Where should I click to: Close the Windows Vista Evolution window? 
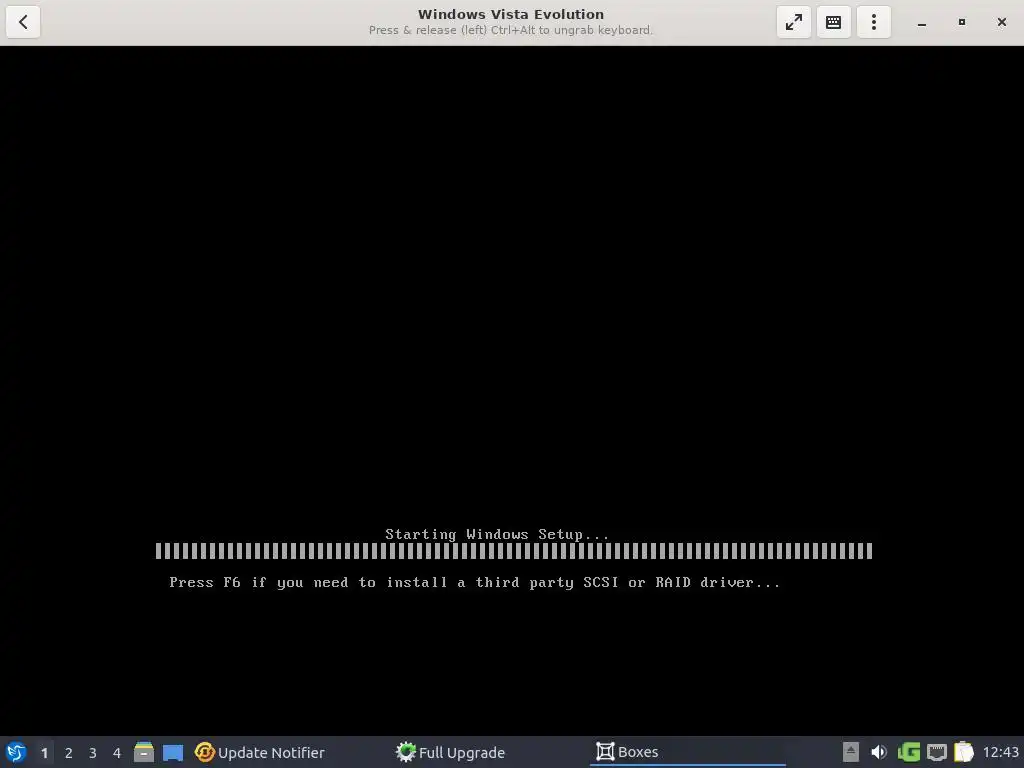(x=1002, y=22)
